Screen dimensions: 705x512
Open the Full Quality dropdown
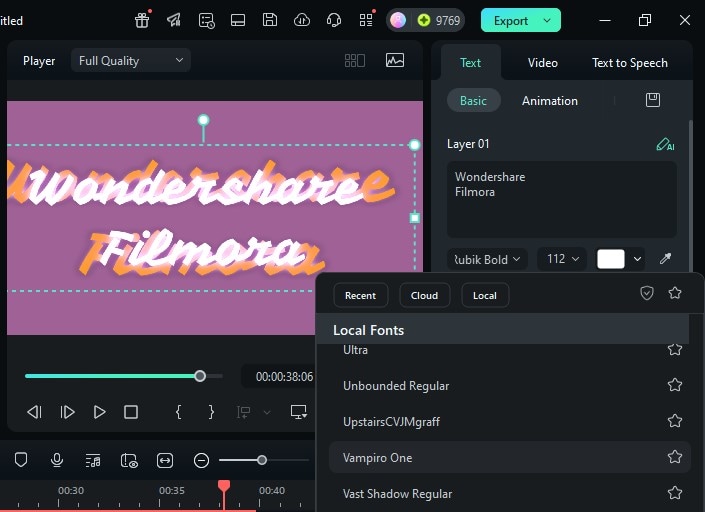(131, 60)
